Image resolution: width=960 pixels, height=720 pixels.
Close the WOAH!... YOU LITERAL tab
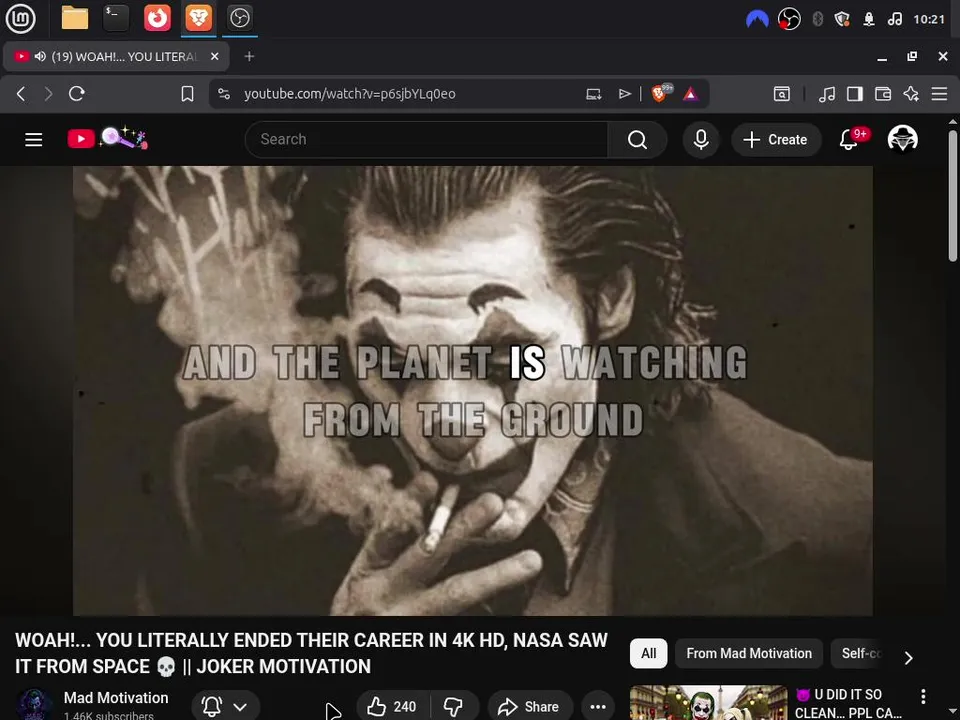click(214, 56)
